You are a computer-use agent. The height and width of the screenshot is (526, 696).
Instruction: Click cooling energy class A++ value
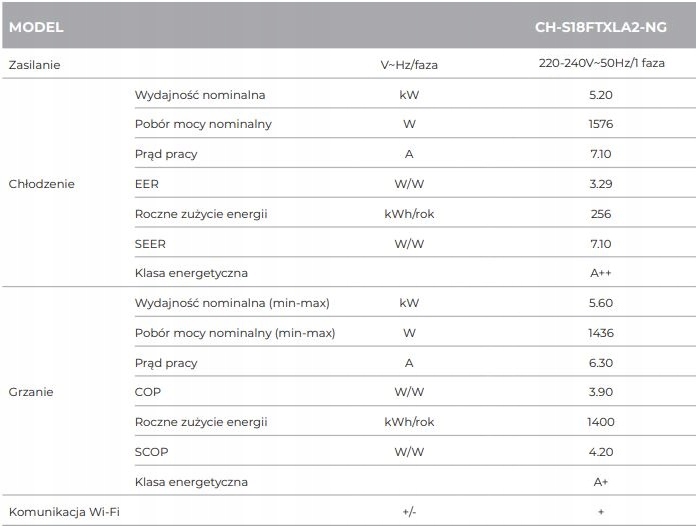coord(601,273)
